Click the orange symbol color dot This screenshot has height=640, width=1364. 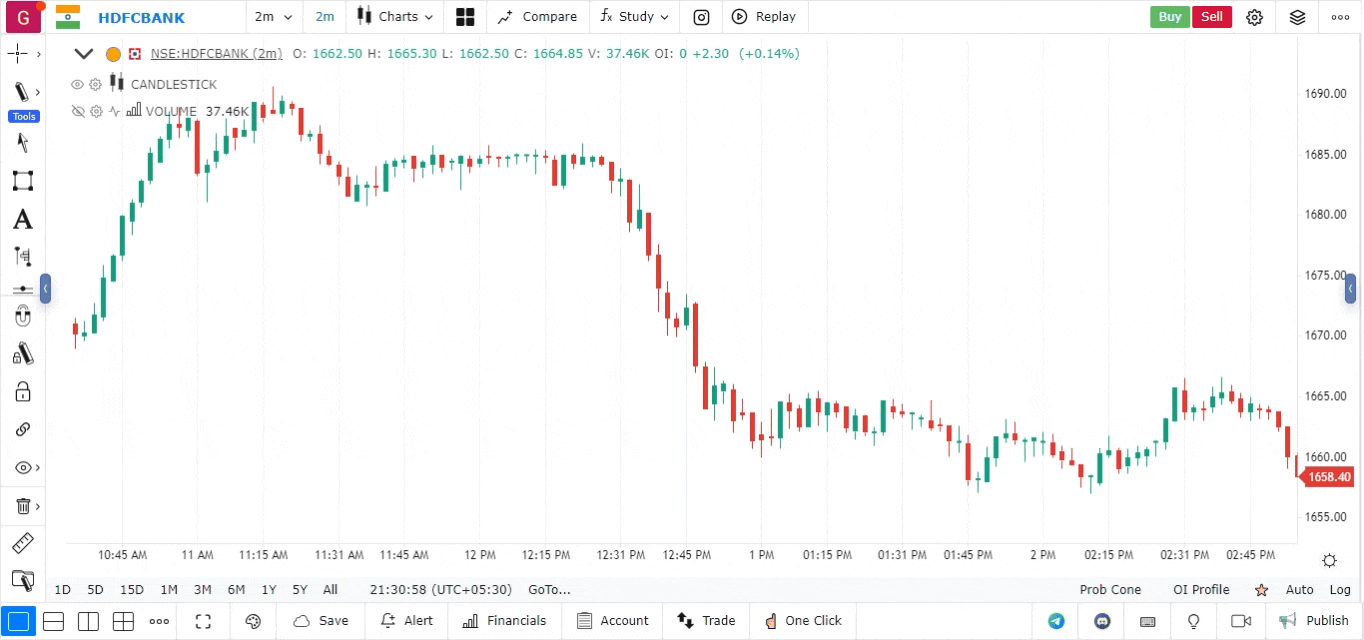click(x=113, y=54)
